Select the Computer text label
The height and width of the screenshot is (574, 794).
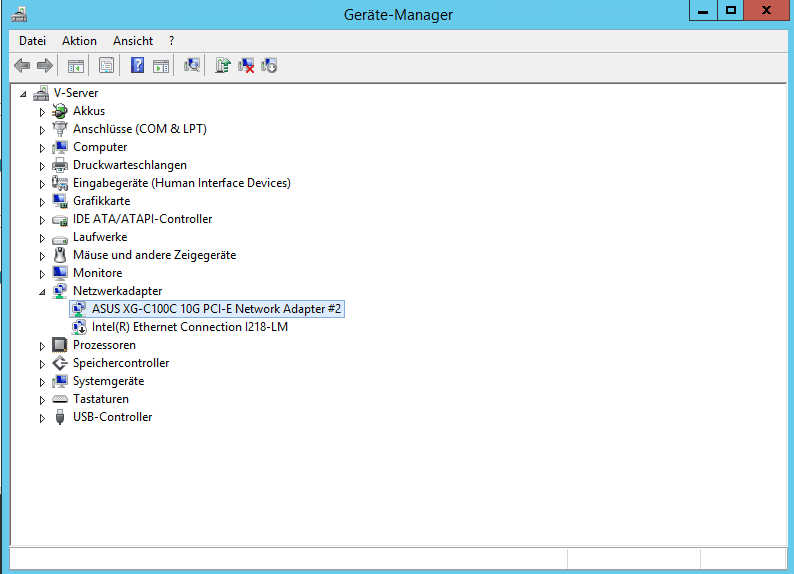pos(100,147)
